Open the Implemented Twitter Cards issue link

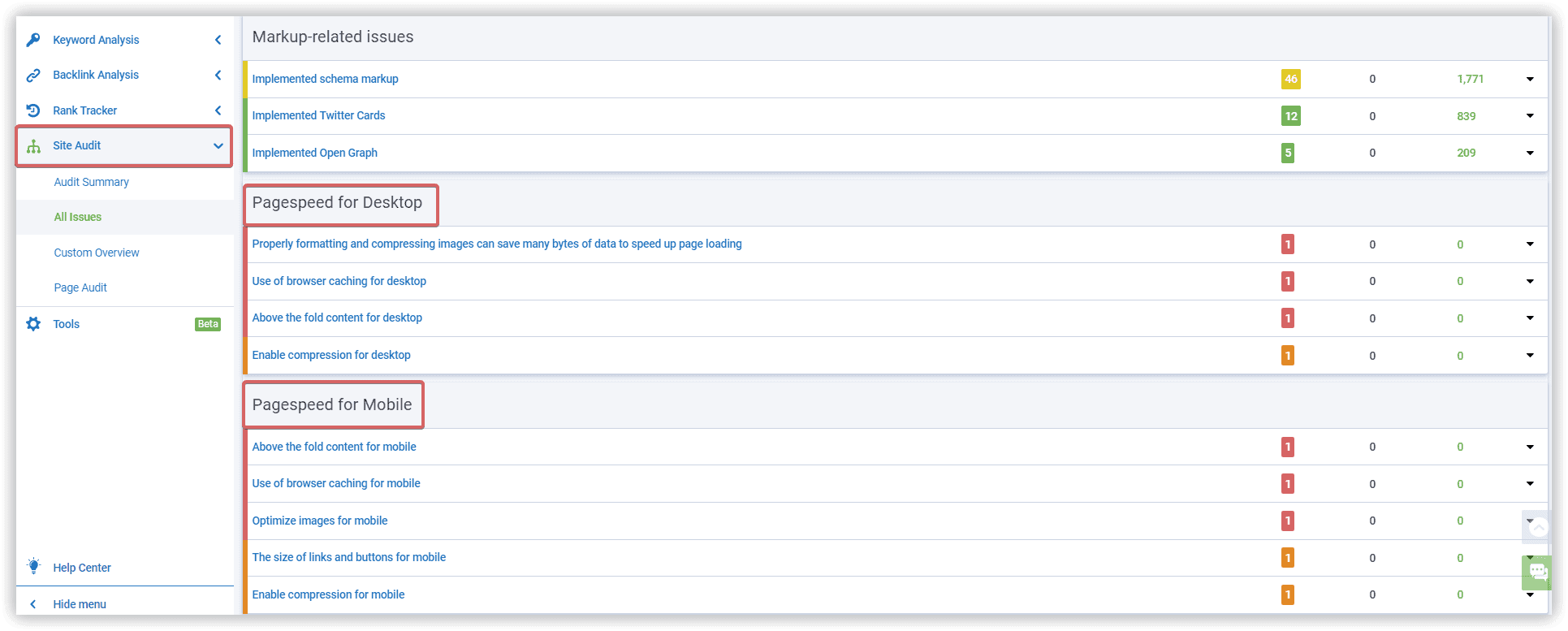(318, 115)
